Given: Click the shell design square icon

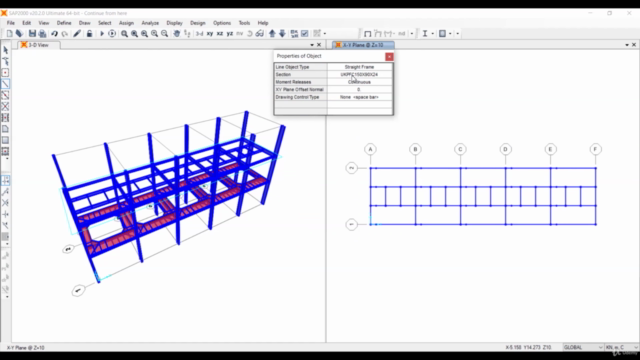Looking at the screenshot, I should pos(442,33).
